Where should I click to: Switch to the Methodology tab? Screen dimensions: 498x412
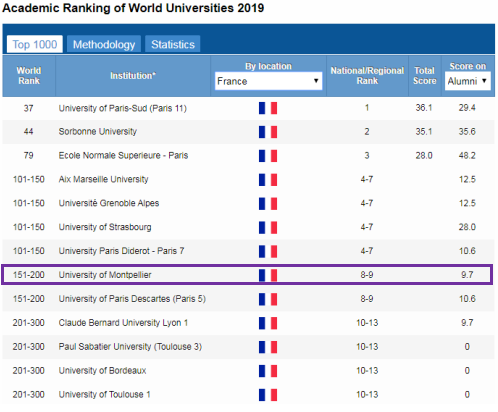(104, 44)
